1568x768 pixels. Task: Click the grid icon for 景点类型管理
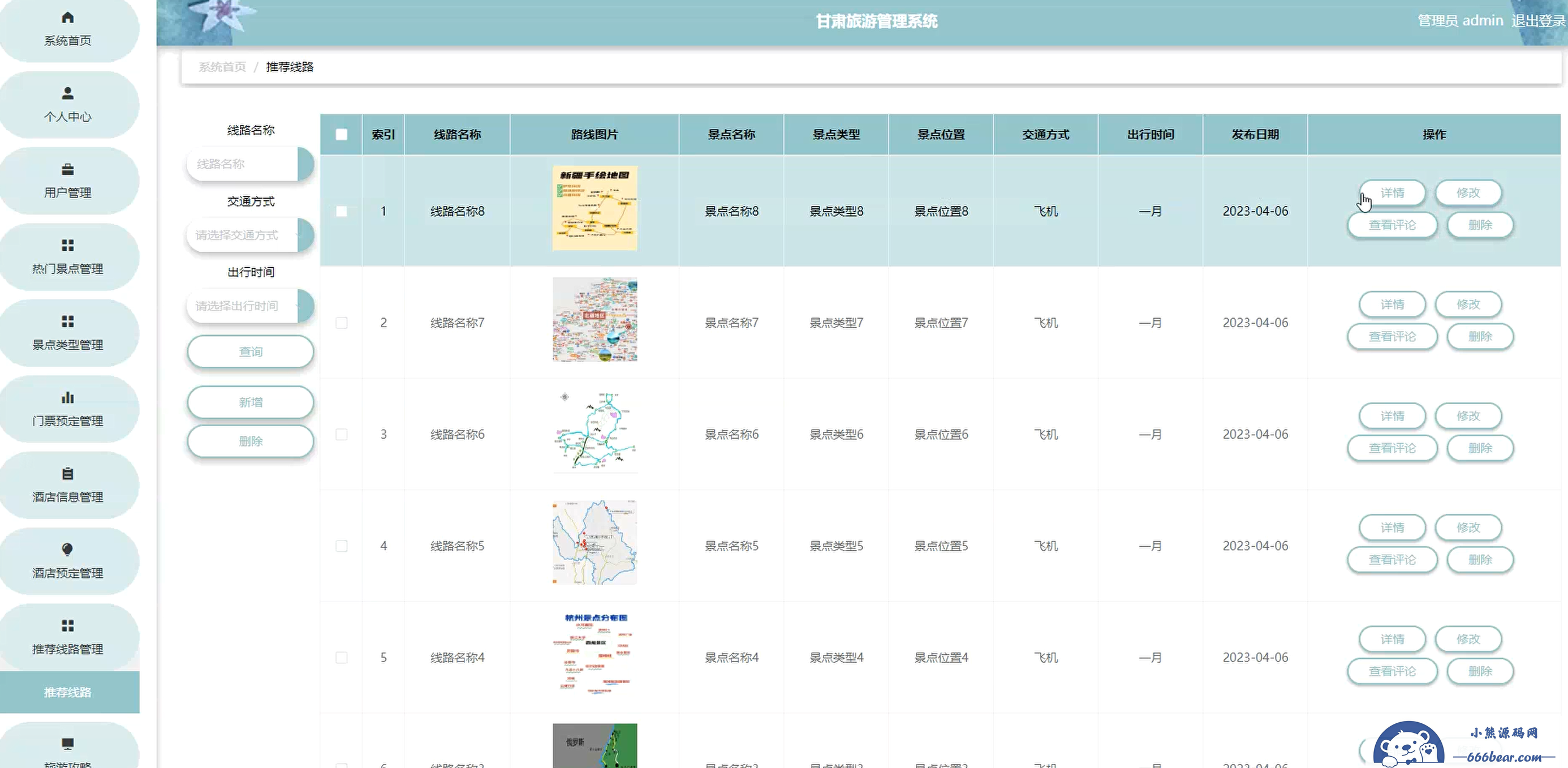(67, 321)
